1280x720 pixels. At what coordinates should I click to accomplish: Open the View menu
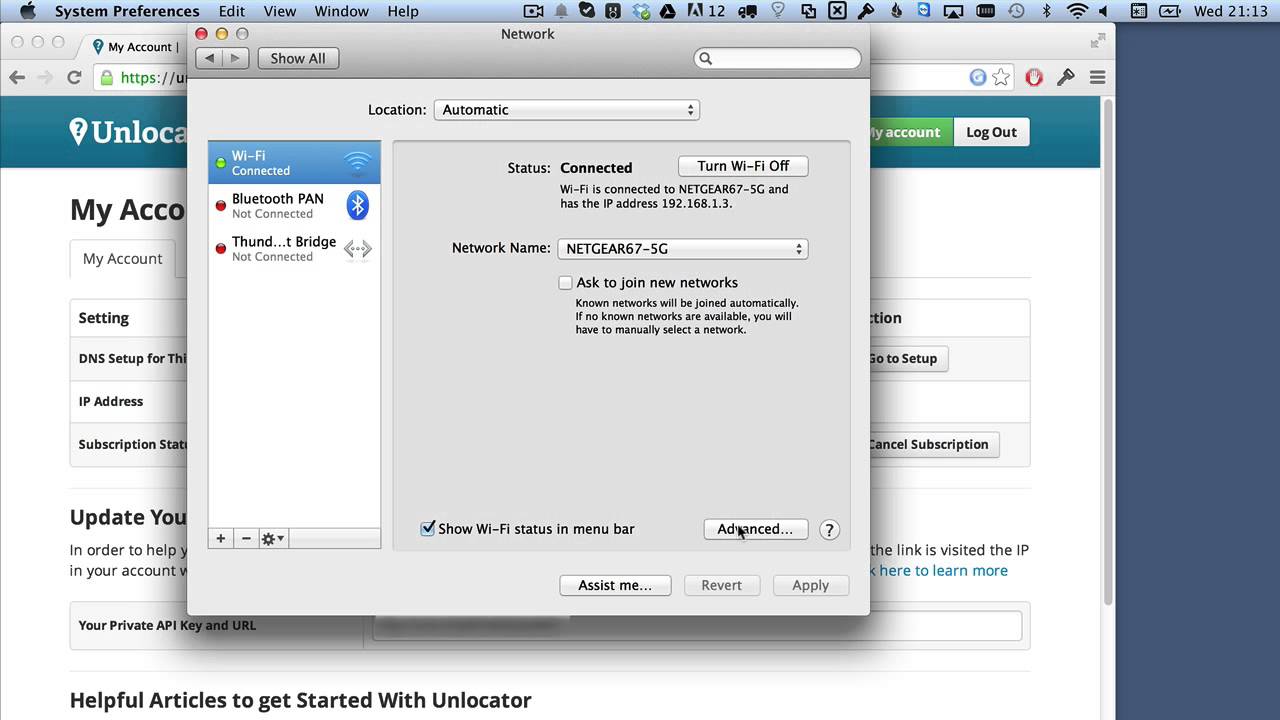(x=280, y=11)
